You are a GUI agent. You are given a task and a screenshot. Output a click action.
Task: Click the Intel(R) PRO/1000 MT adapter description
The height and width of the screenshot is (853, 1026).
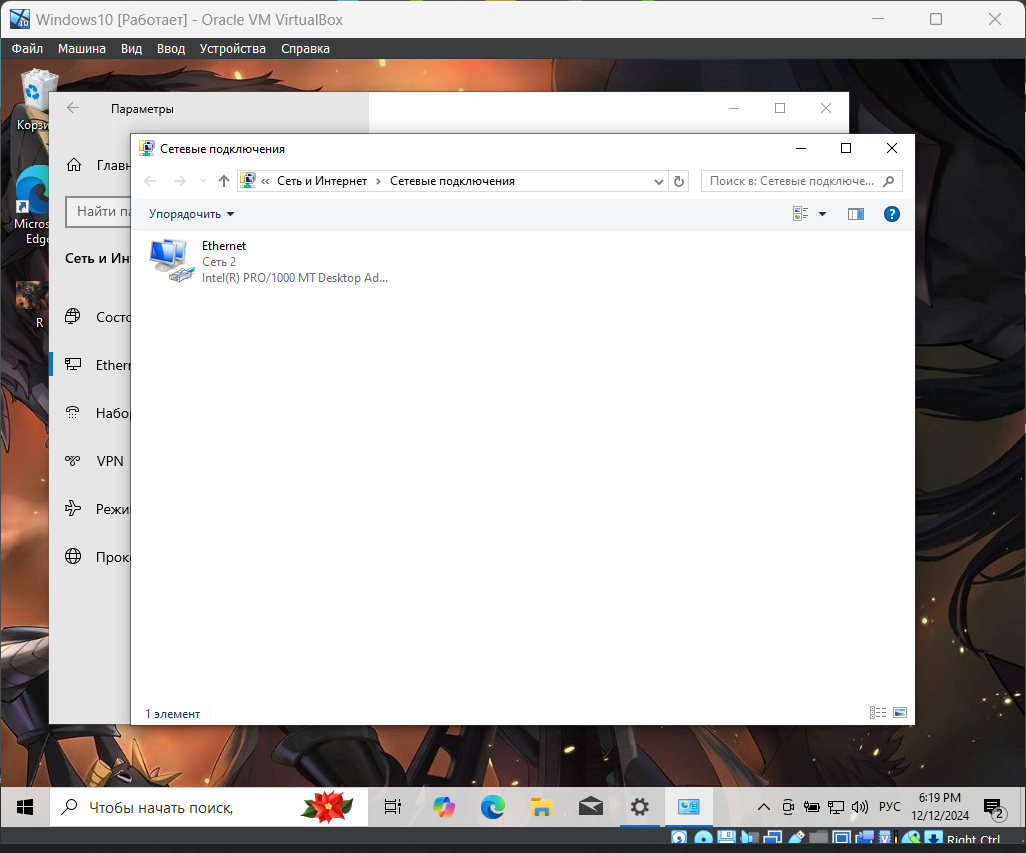[x=294, y=278]
